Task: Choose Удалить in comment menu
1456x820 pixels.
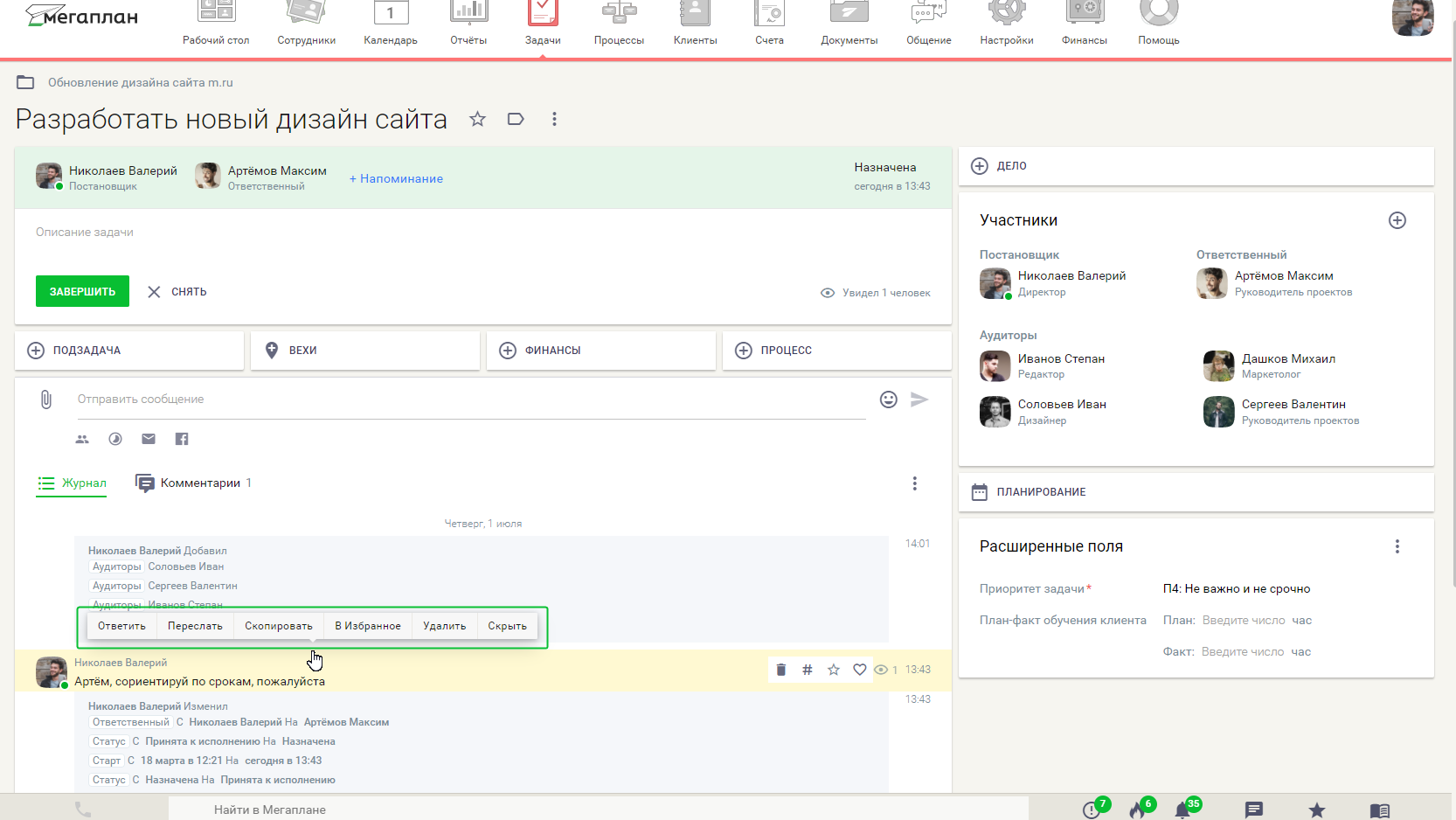Action: click(445, 626)
